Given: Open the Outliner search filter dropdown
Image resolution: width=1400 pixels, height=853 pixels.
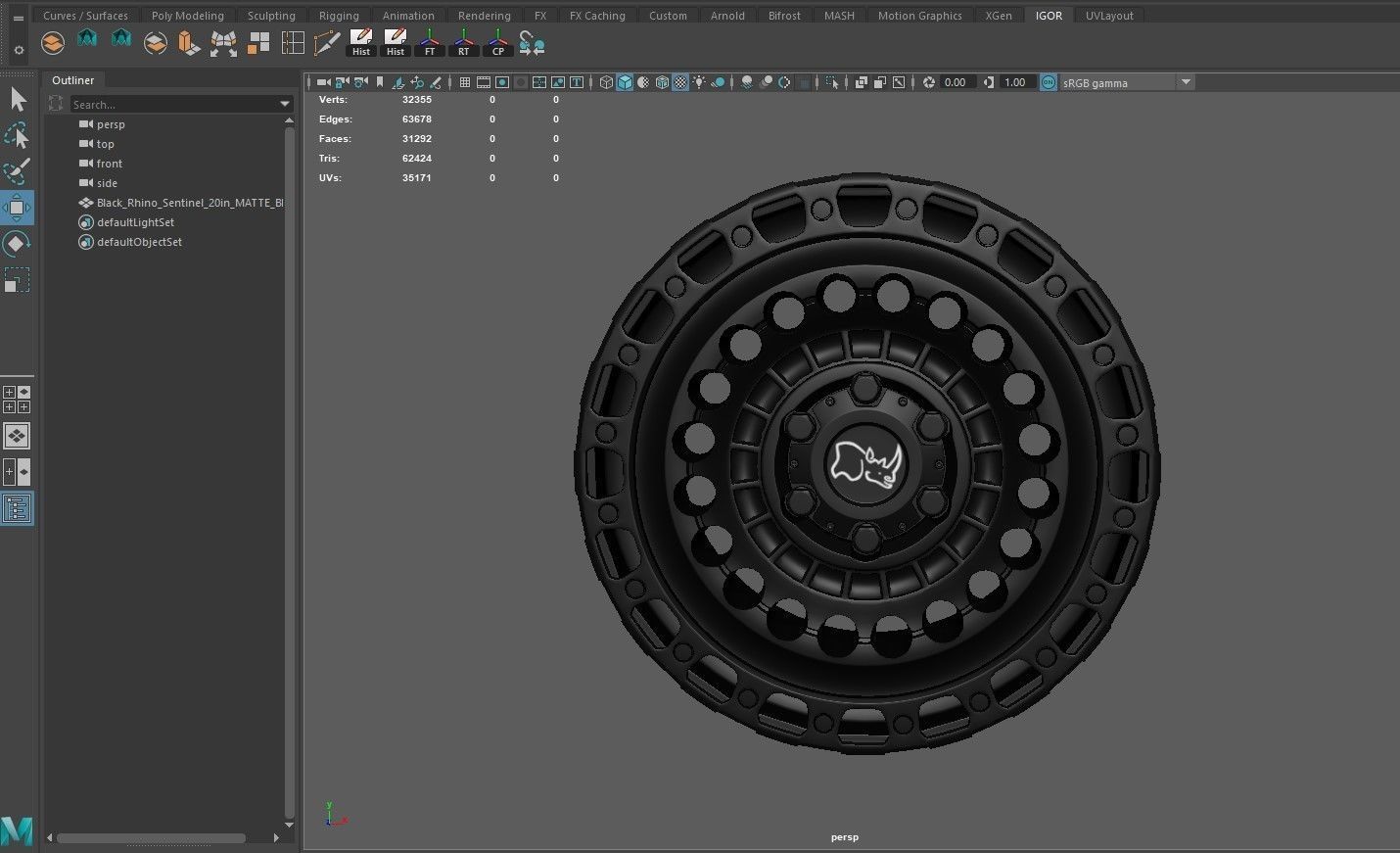Looking at the screenshot, I should 285,104.
